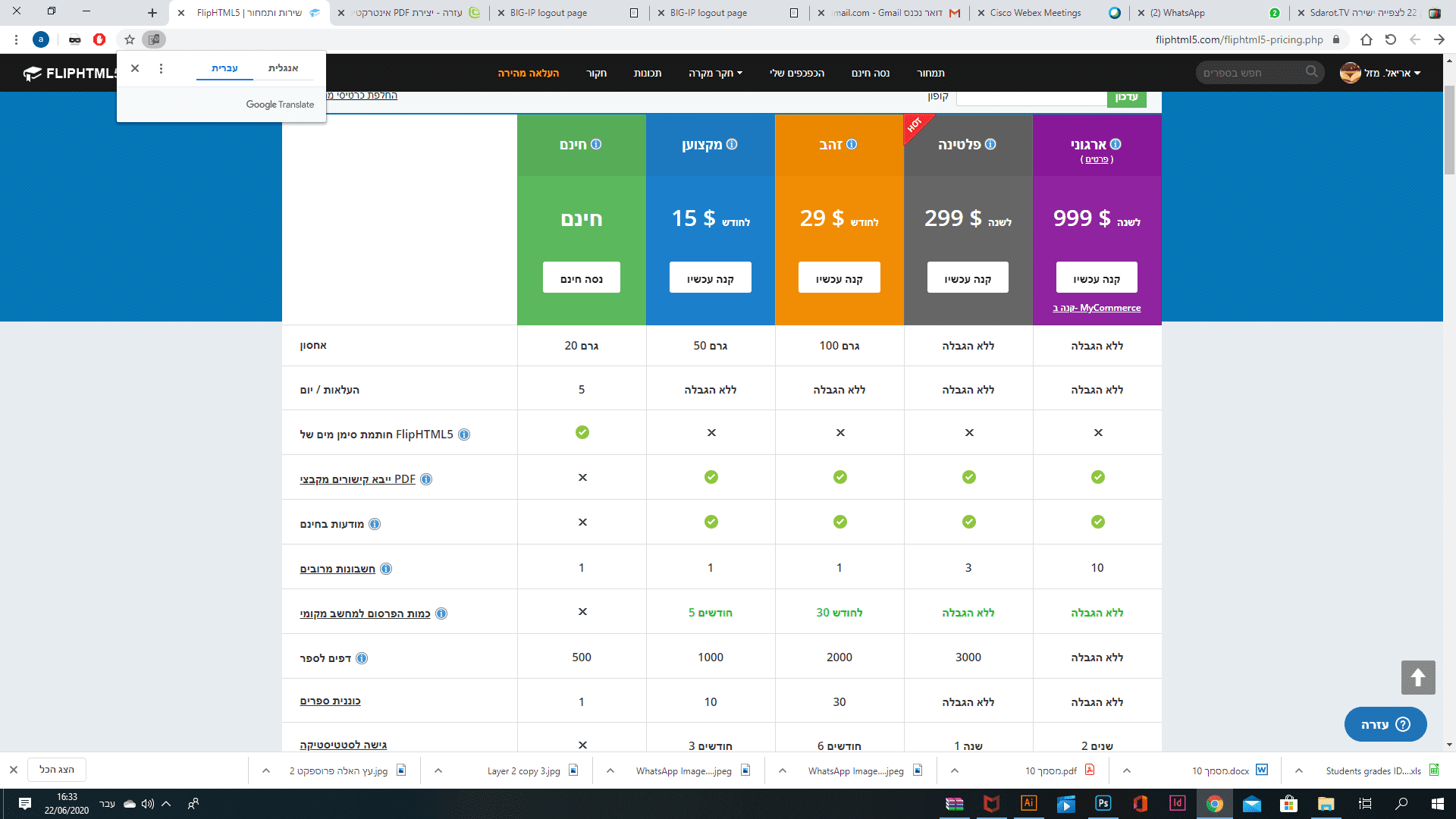Click the browser vertical scrollbar
The image size is (1456, 819).
click(x=1449, y=129)
